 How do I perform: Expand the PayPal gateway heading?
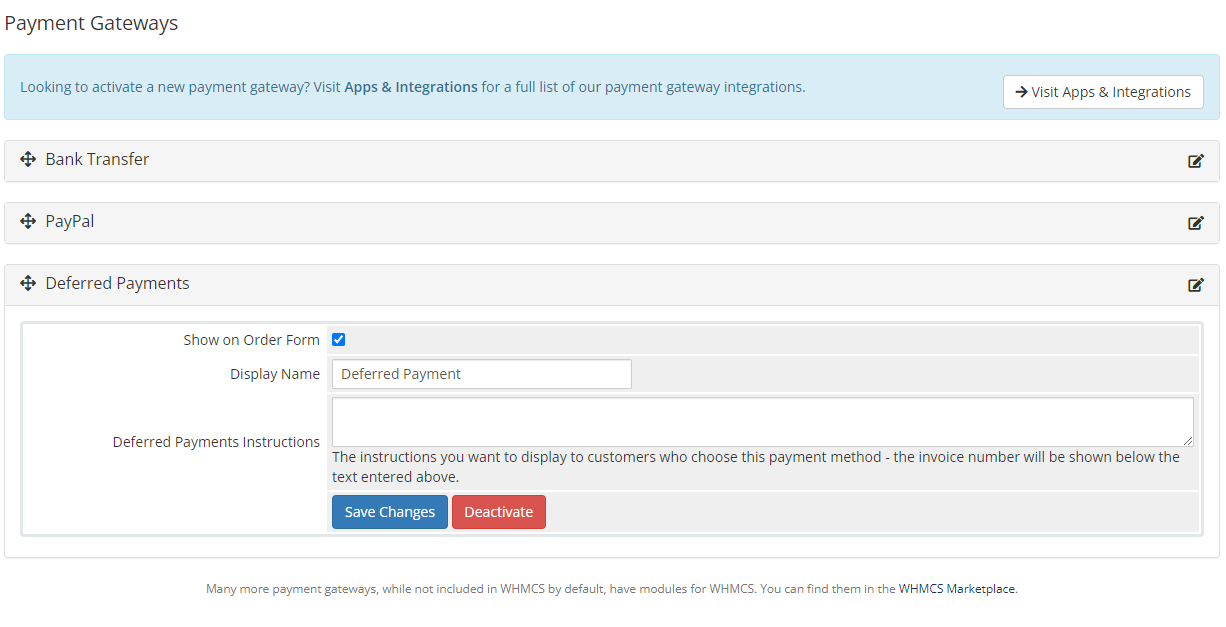coord(70,222)
